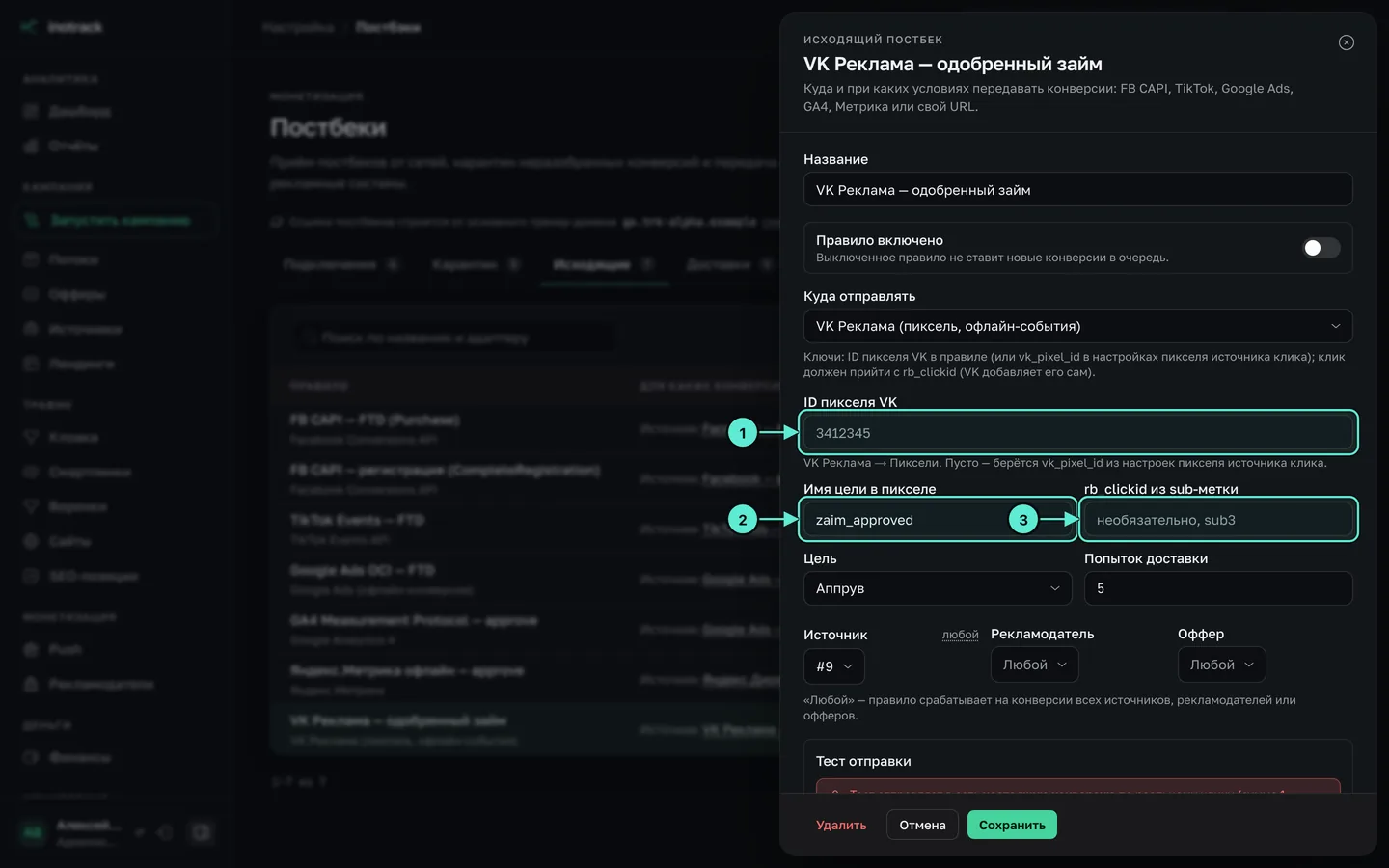Click the 'Тест отправки' section heading
1389x868 pixels.
coord(863,761)
